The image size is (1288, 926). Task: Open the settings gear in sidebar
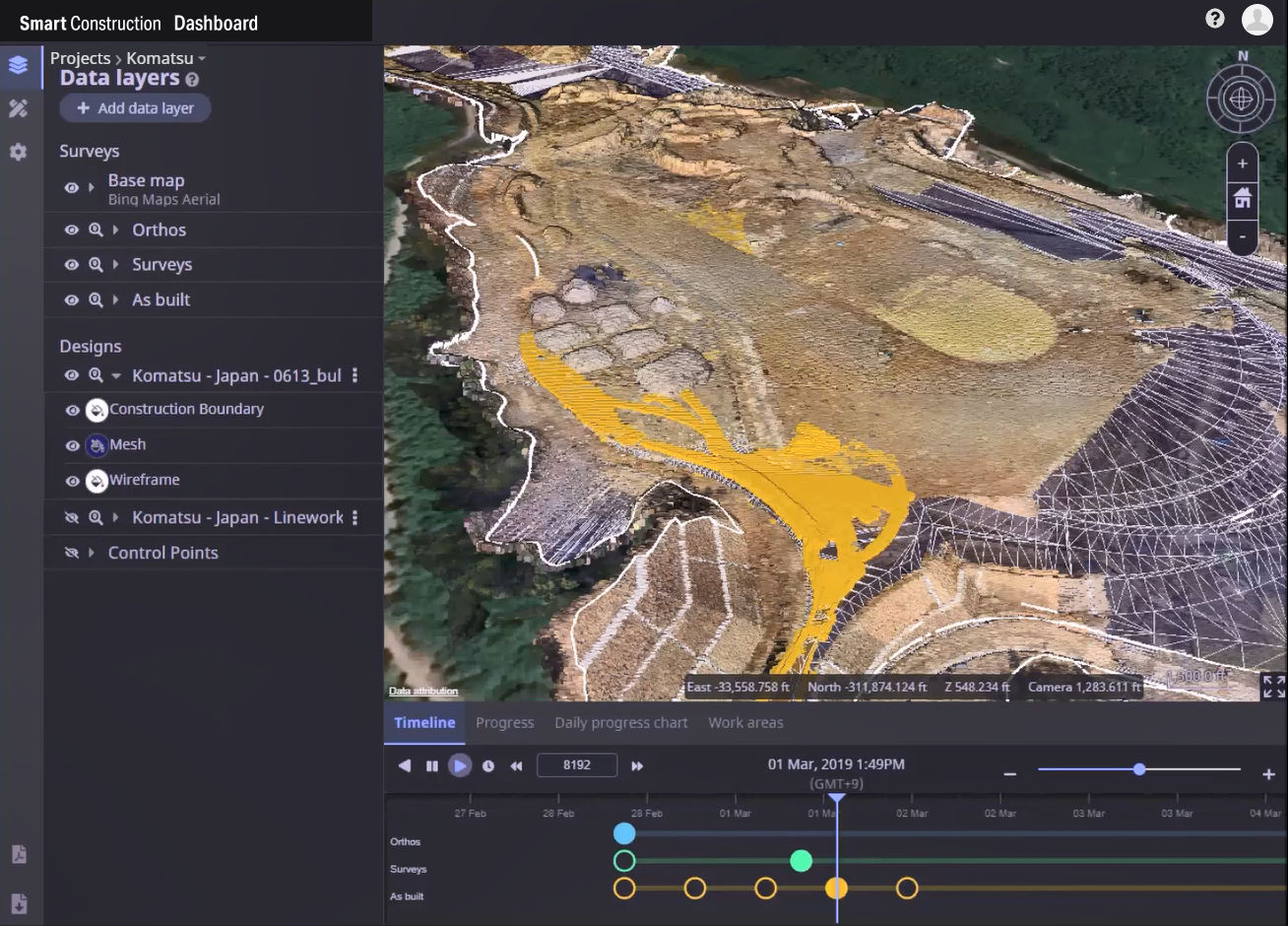point(18,152)
